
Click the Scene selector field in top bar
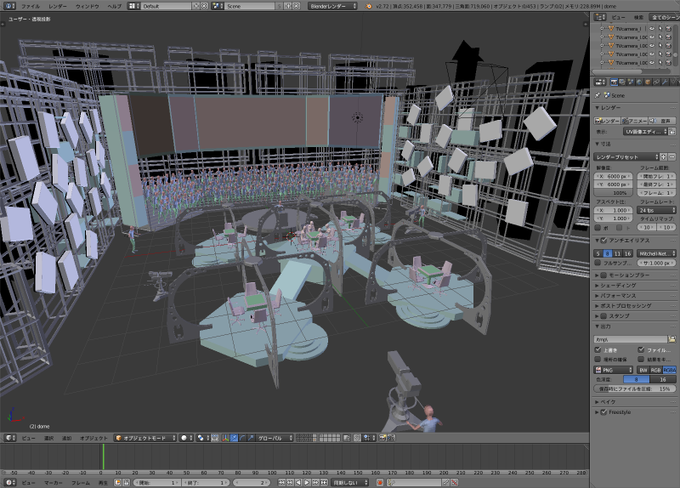[x=250, y=6]
